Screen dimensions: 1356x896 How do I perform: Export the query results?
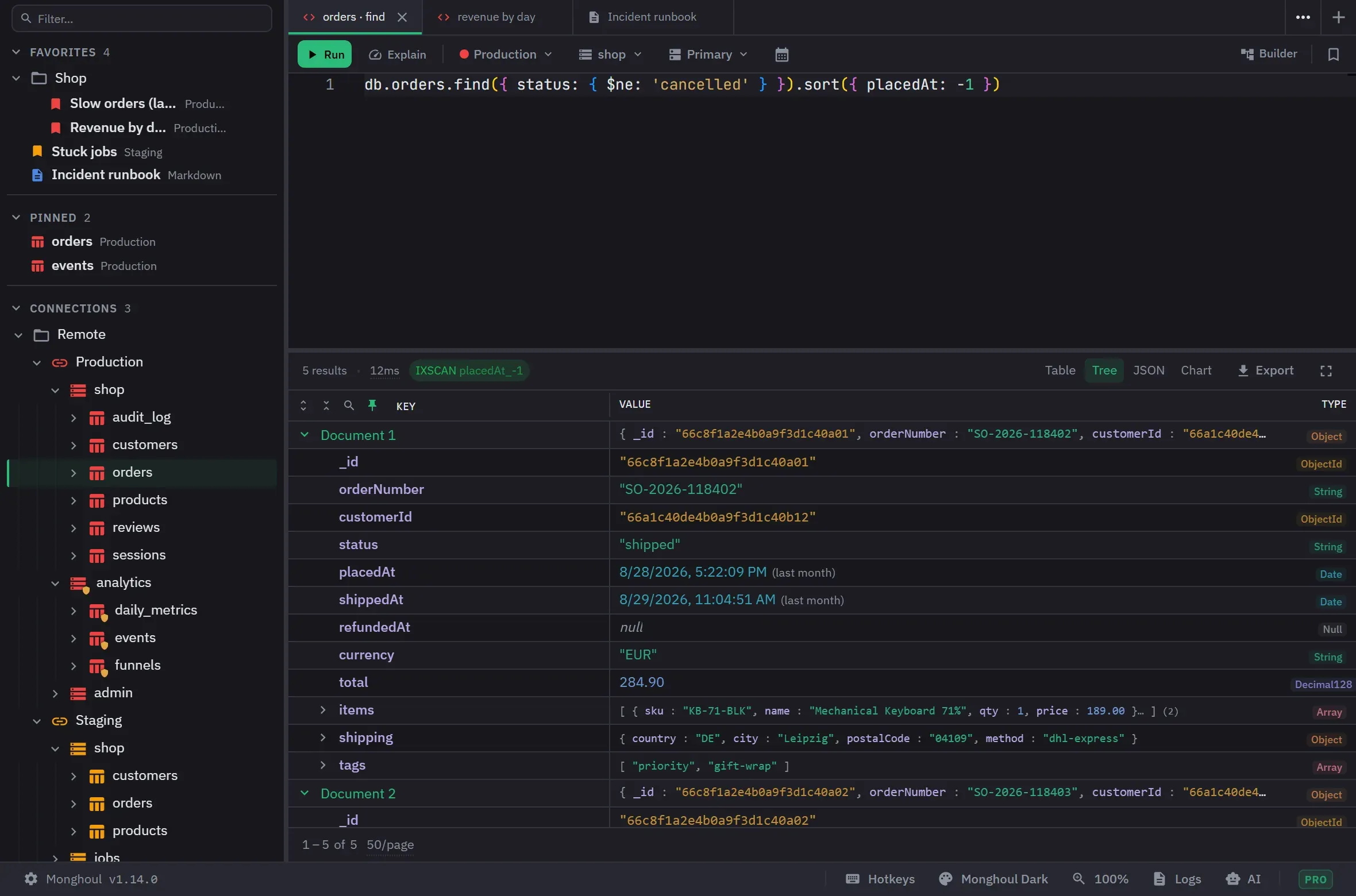(x=1265, y=370)
